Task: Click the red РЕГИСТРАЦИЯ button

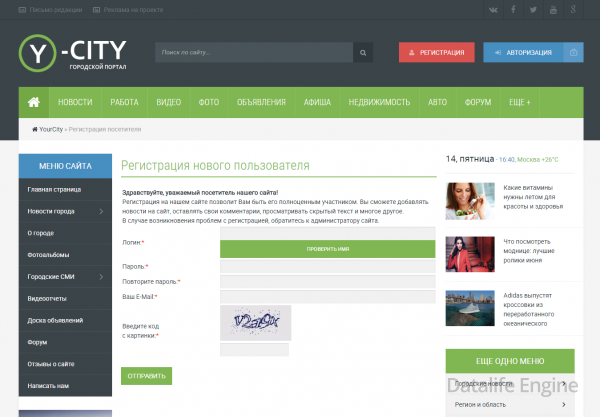Action: click(437, 52)
